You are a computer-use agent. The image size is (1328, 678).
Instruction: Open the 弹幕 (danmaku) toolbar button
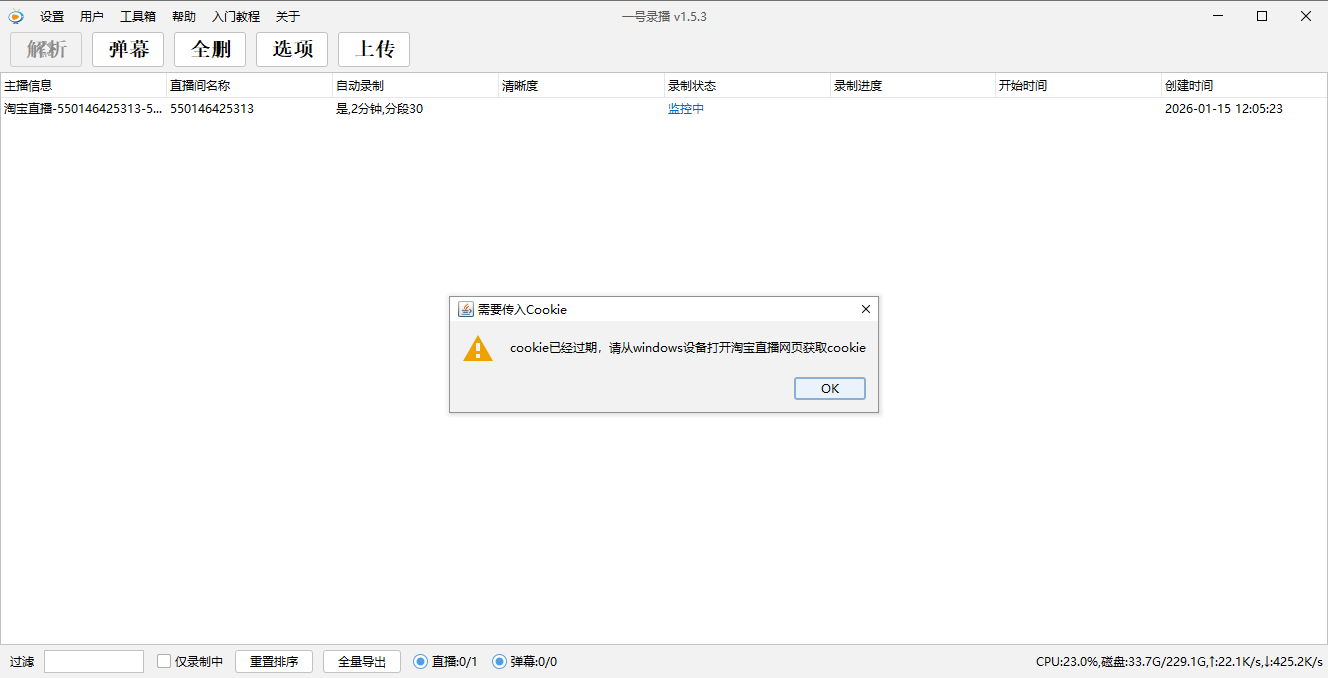[127, 49]
